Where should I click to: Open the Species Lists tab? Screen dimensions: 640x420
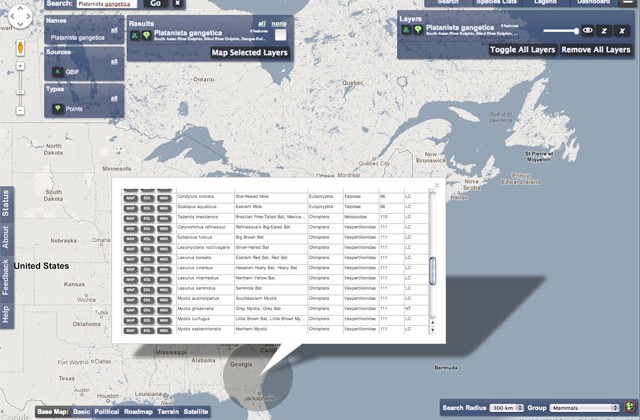[496, 2]
